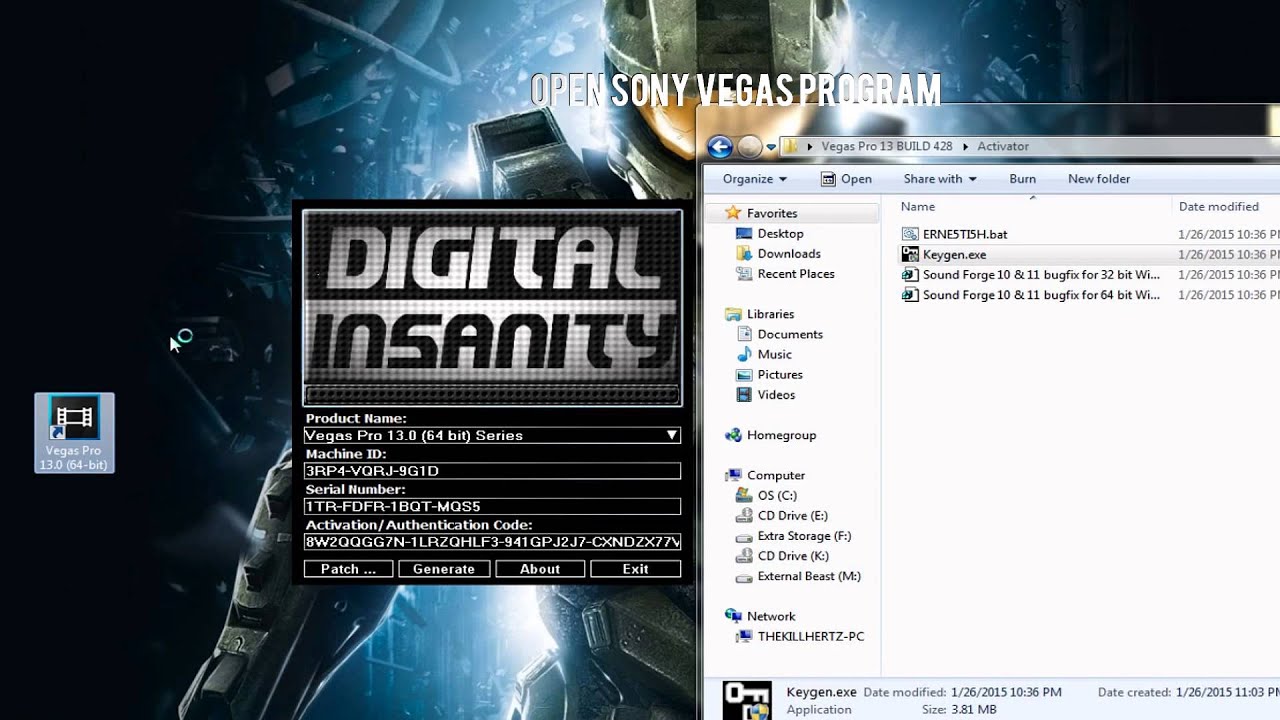
Task: Open Downloads in Favorites
Action: [x=789, y=254]
